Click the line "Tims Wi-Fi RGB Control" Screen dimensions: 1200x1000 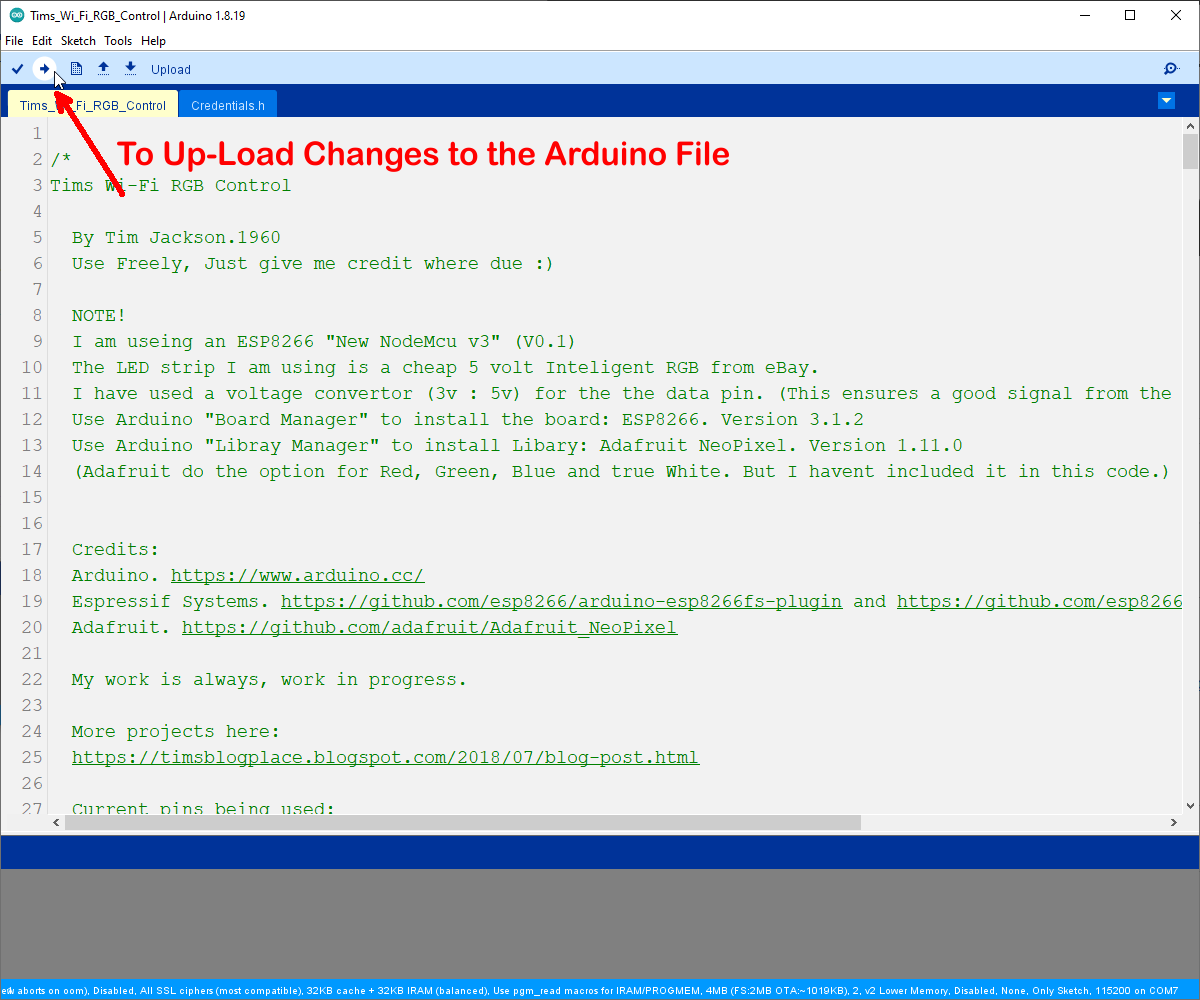pyautogui.click(x=170, y=186)
